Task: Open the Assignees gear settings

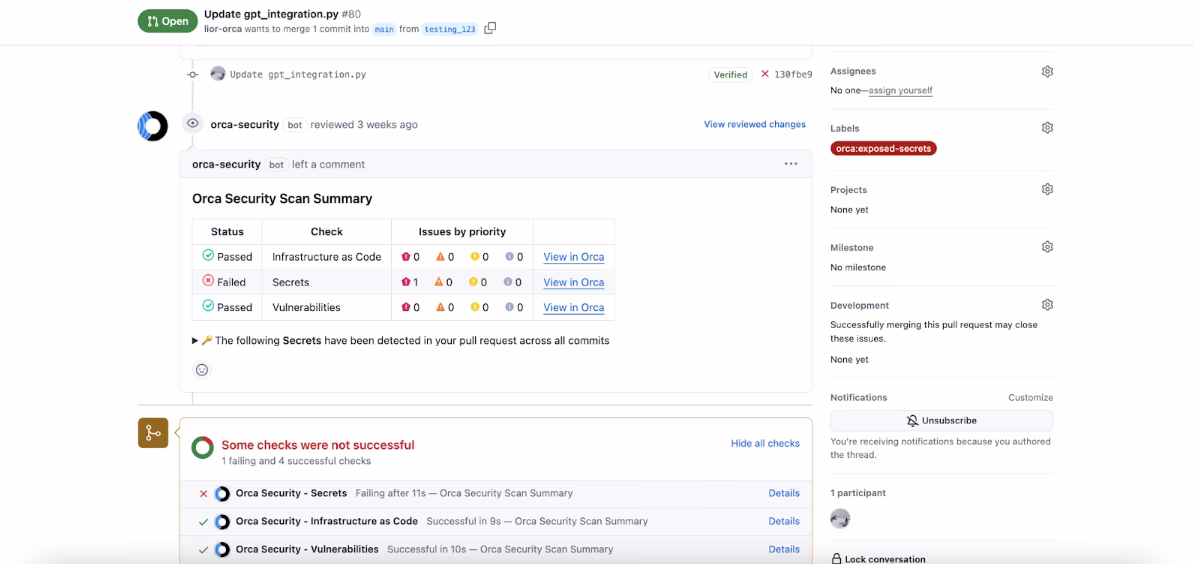Action: (1047, 72)
